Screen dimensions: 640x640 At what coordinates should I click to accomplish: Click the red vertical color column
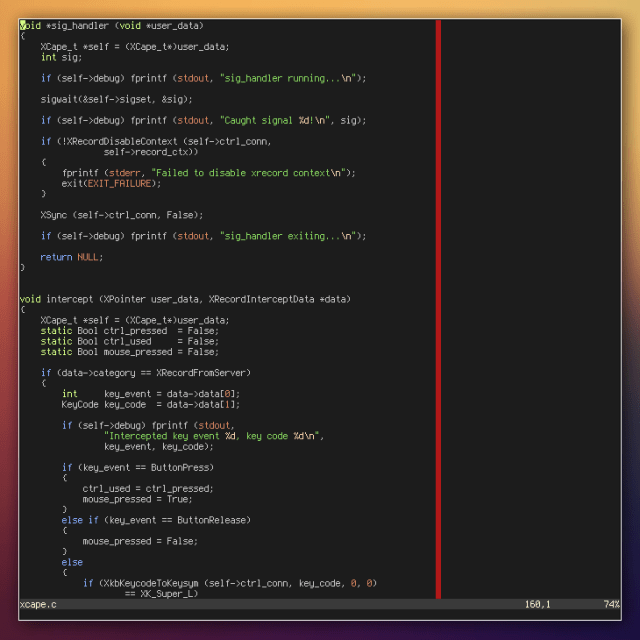coord(438,300)
